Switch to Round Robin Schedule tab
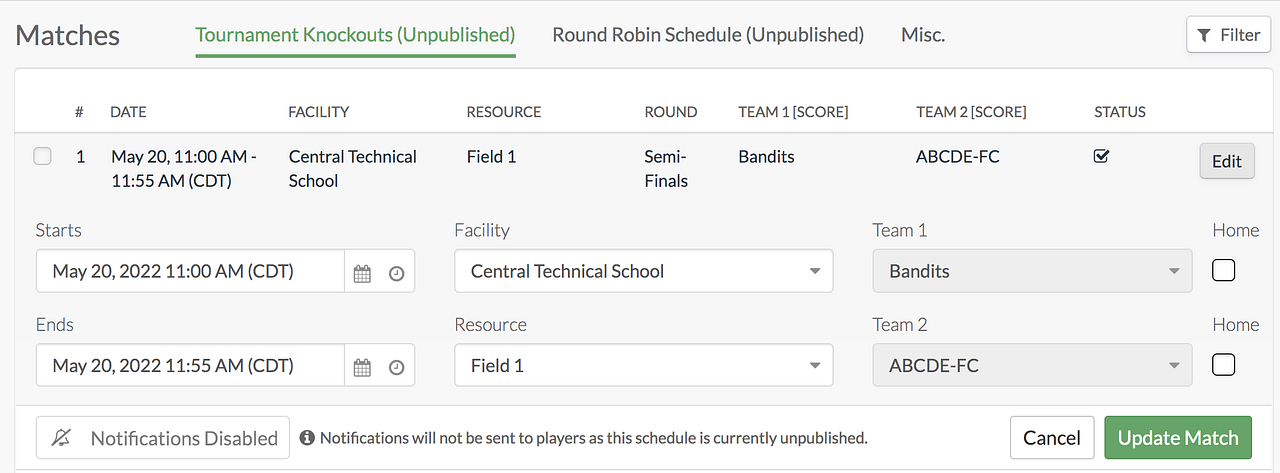The width and height of the screenshot is (1280, 473). pyautogui.click(x=708, y=35)
